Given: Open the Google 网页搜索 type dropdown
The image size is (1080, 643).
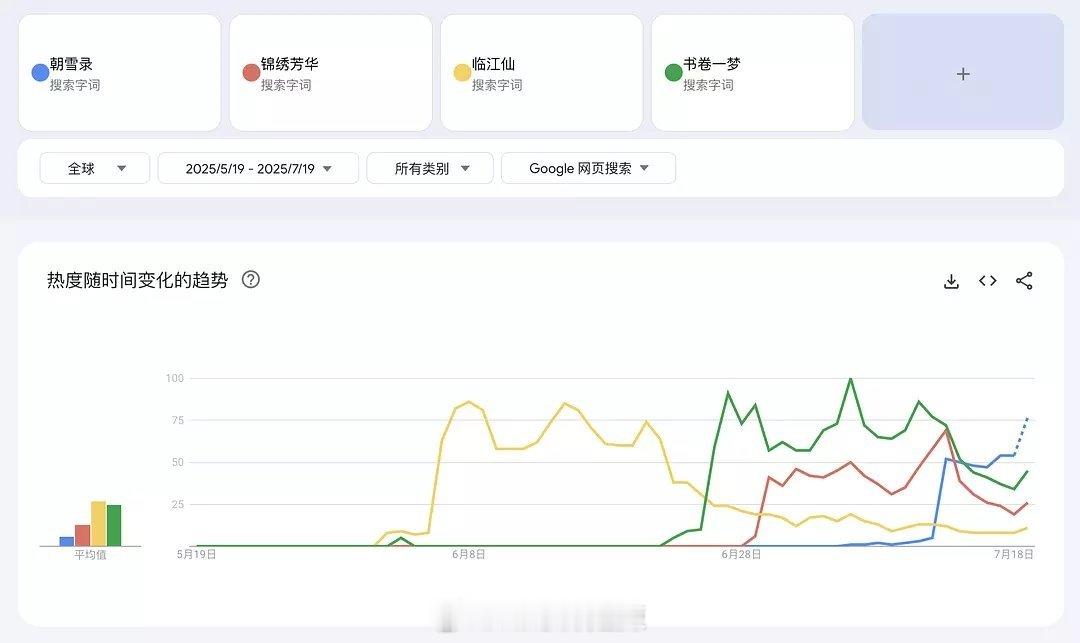Looking at the screenshot, I should click(x=588, y=168).
